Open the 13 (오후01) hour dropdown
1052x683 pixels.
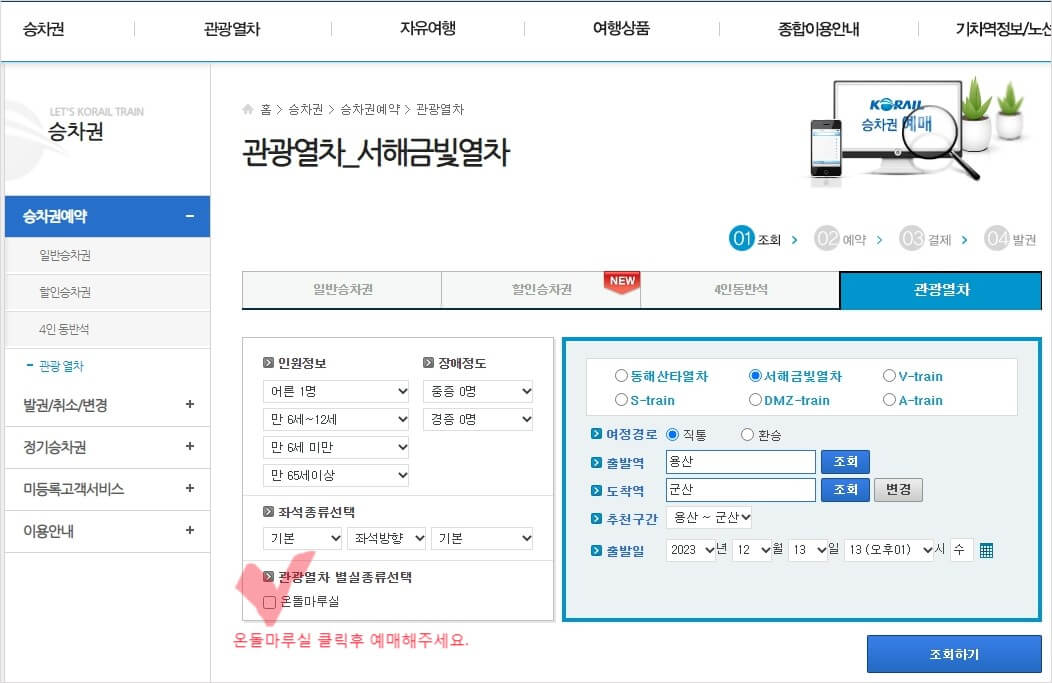(889, 550)
